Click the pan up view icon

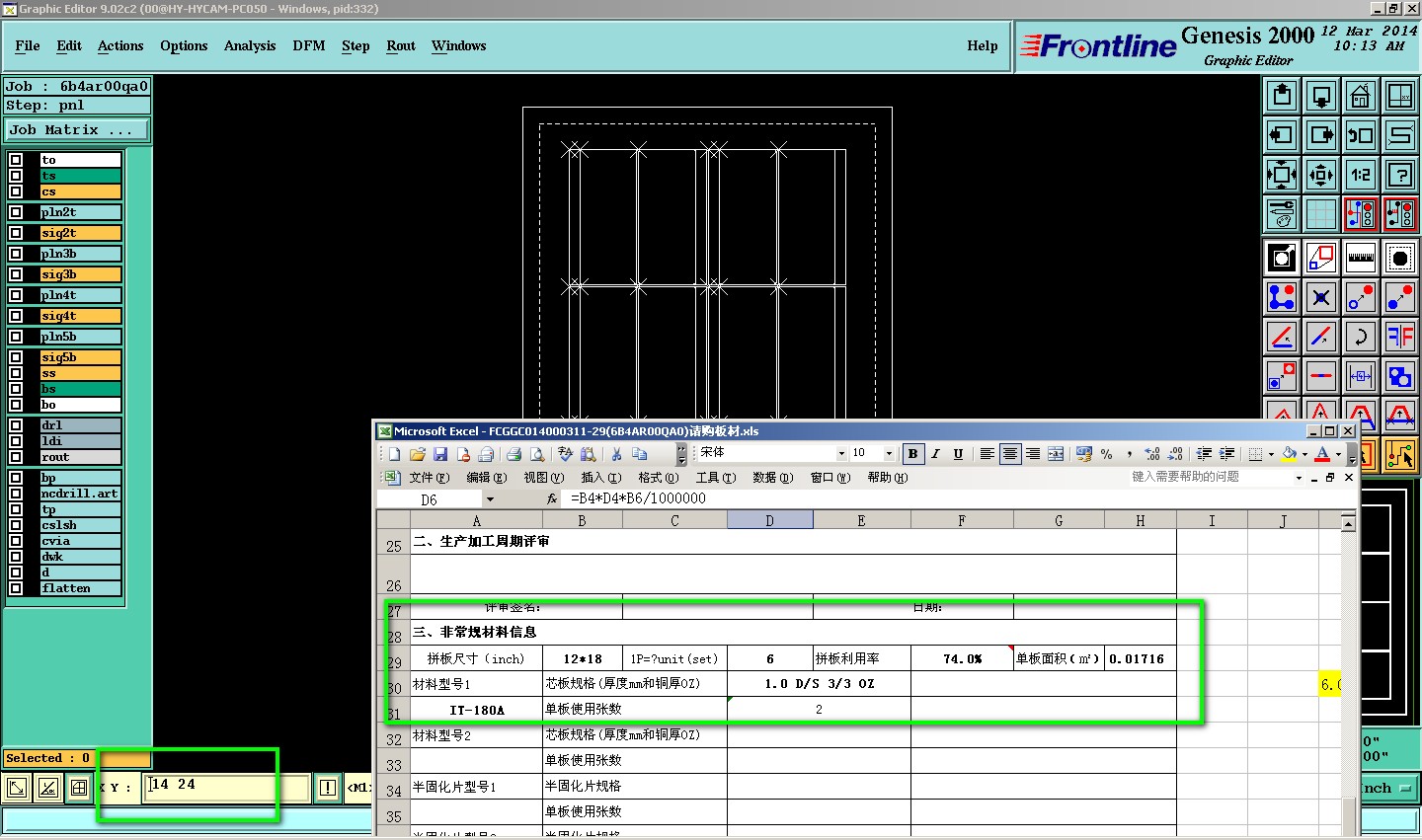(1282, 96)
